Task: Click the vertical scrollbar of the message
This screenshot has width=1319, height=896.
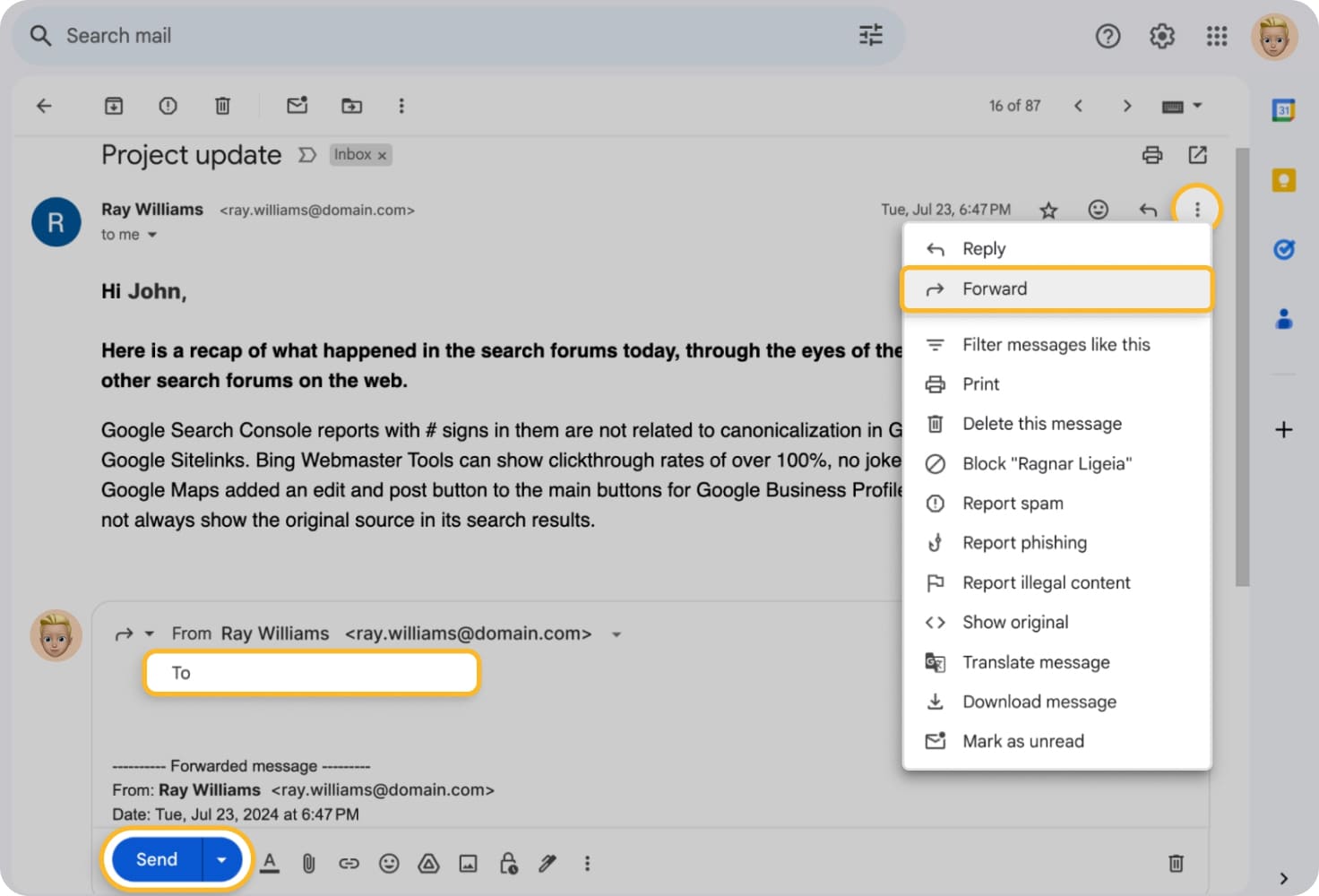Action: tap(1242, 367)
